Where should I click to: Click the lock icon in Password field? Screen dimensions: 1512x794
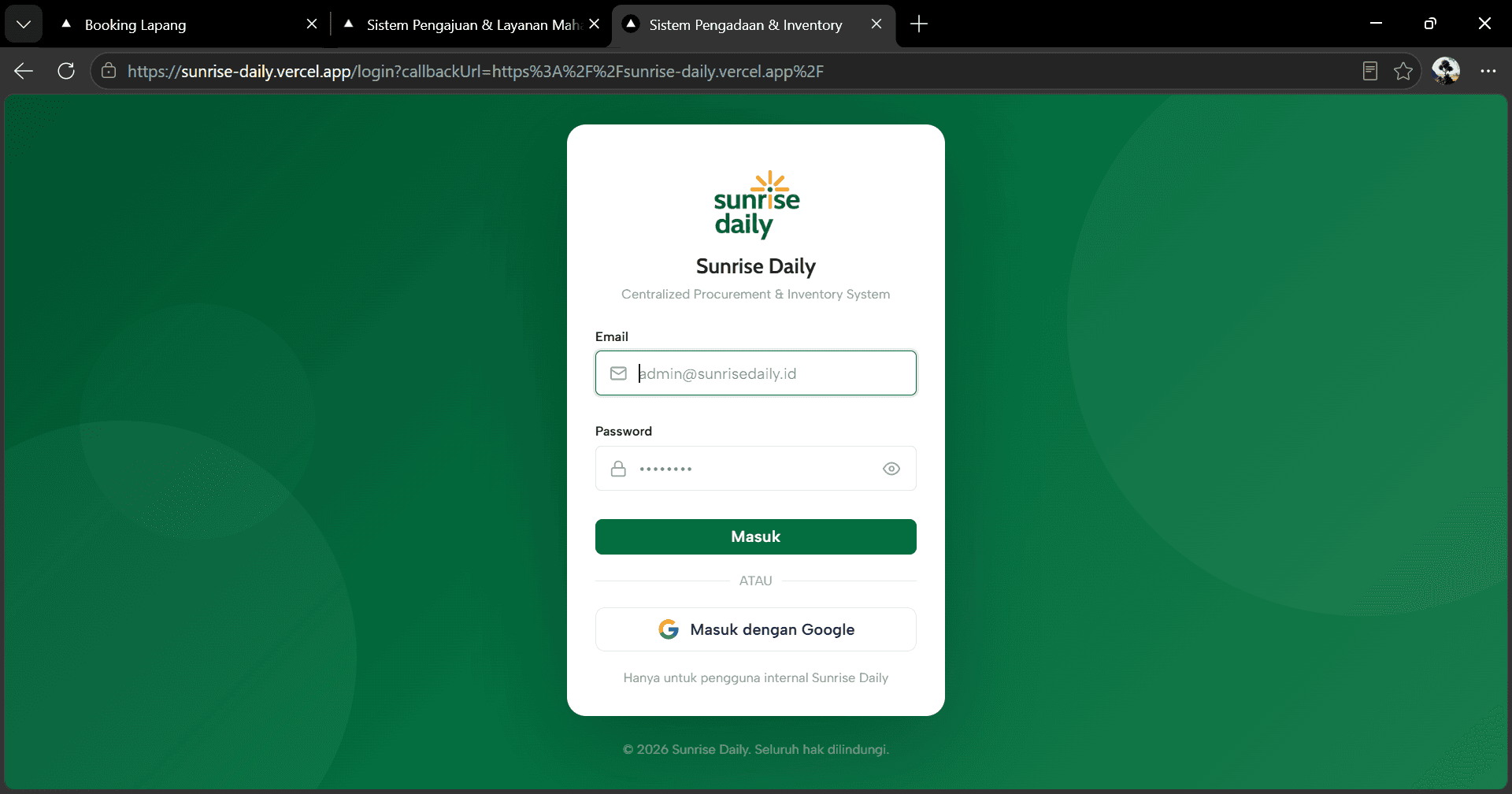[619, 469]
